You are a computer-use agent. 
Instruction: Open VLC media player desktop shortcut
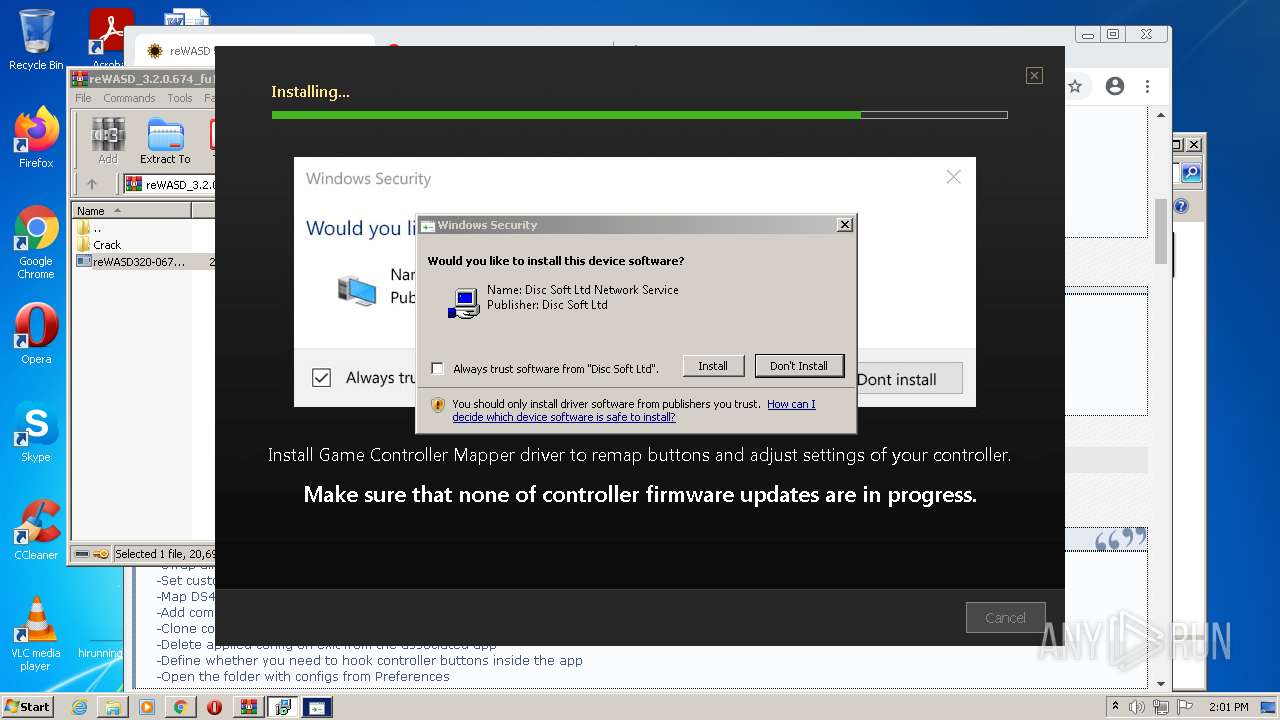click(x=36, y=635)
